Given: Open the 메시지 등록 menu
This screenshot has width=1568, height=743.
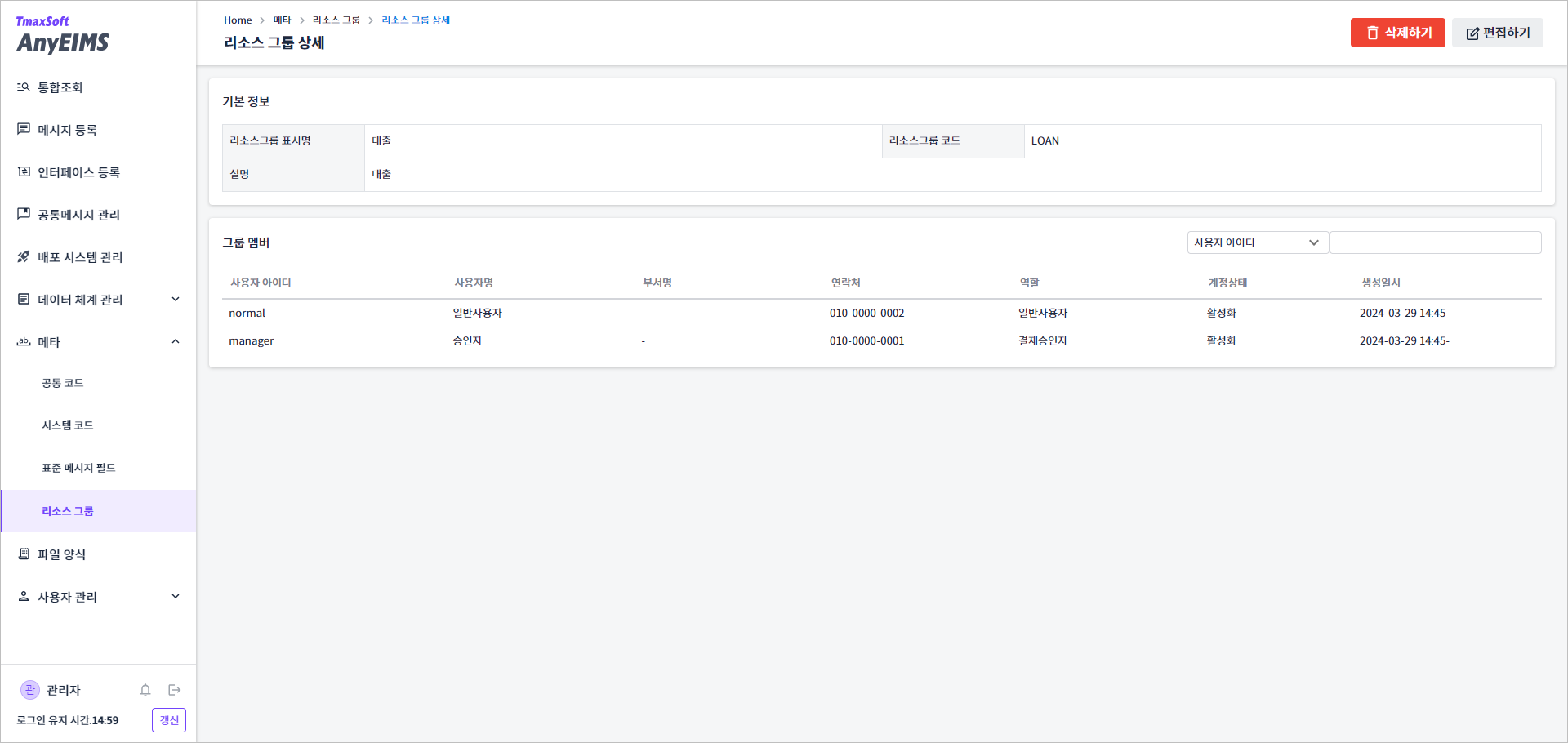Looking at the screenshot, I should [x=98, y=130].
